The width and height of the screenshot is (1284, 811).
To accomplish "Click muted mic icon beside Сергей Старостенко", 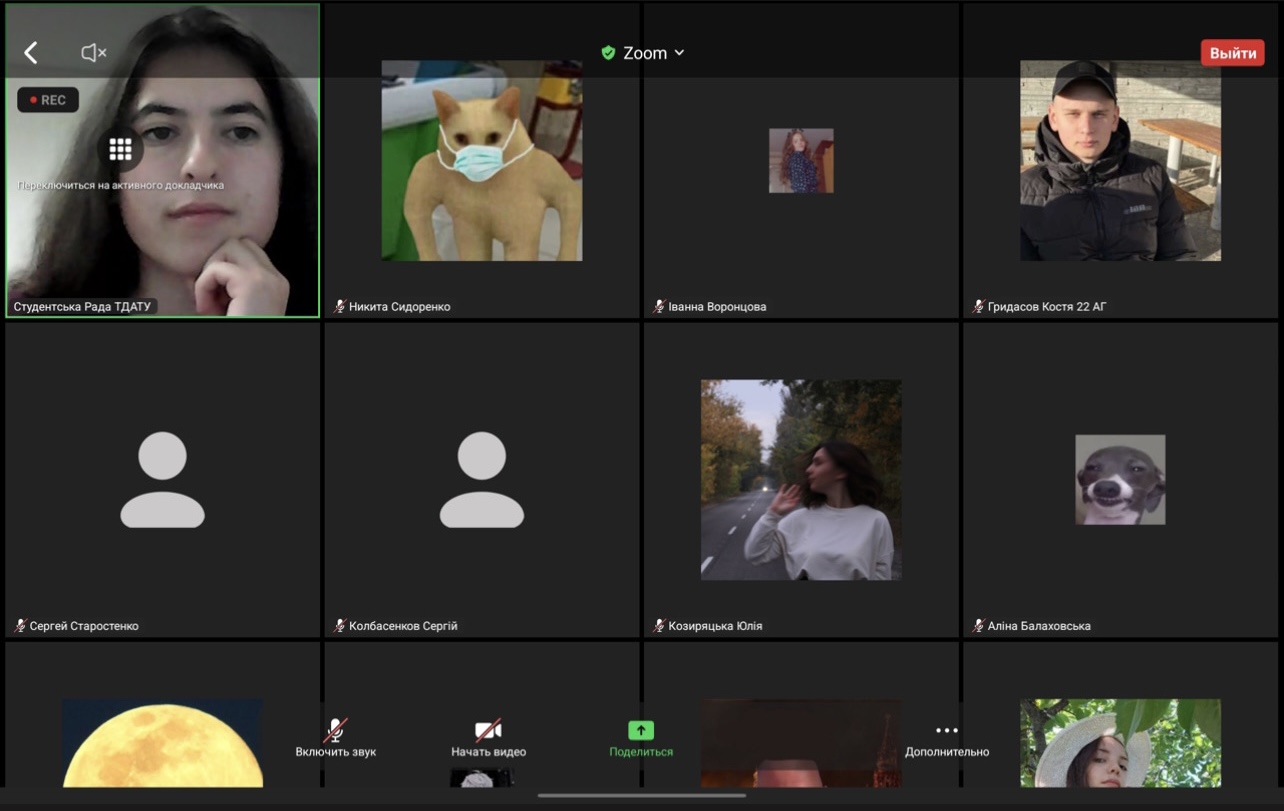I will coord(21,626).
